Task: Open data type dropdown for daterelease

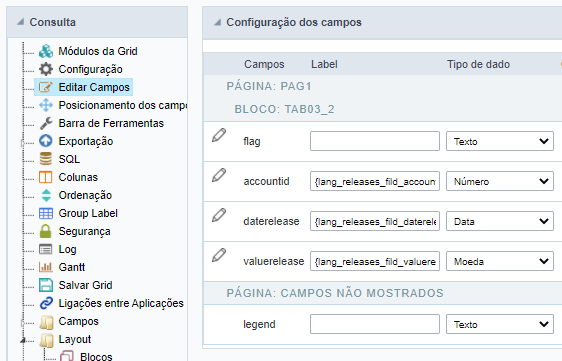Action: click(x=500, y=221)
